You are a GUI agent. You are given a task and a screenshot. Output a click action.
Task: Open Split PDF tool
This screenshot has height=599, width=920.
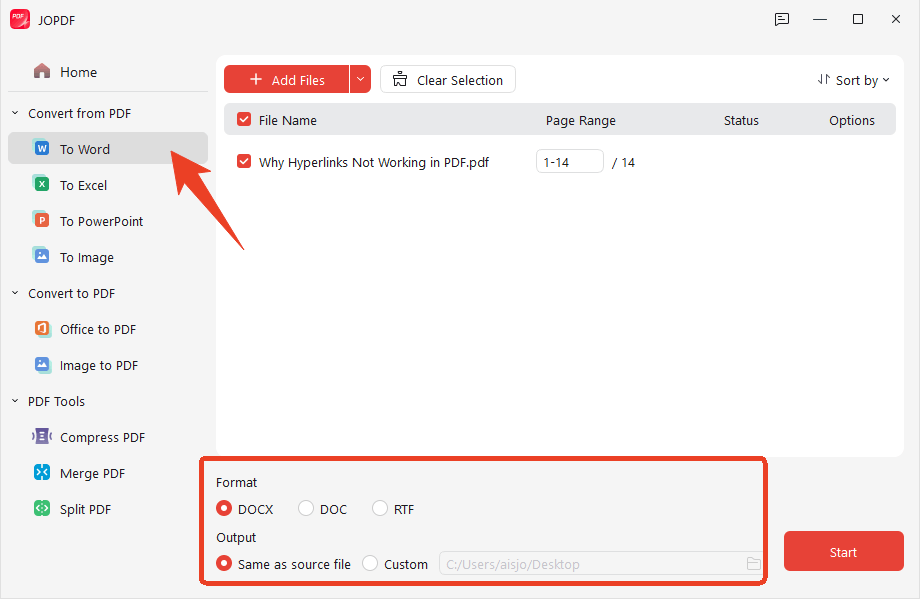[108, 509]
